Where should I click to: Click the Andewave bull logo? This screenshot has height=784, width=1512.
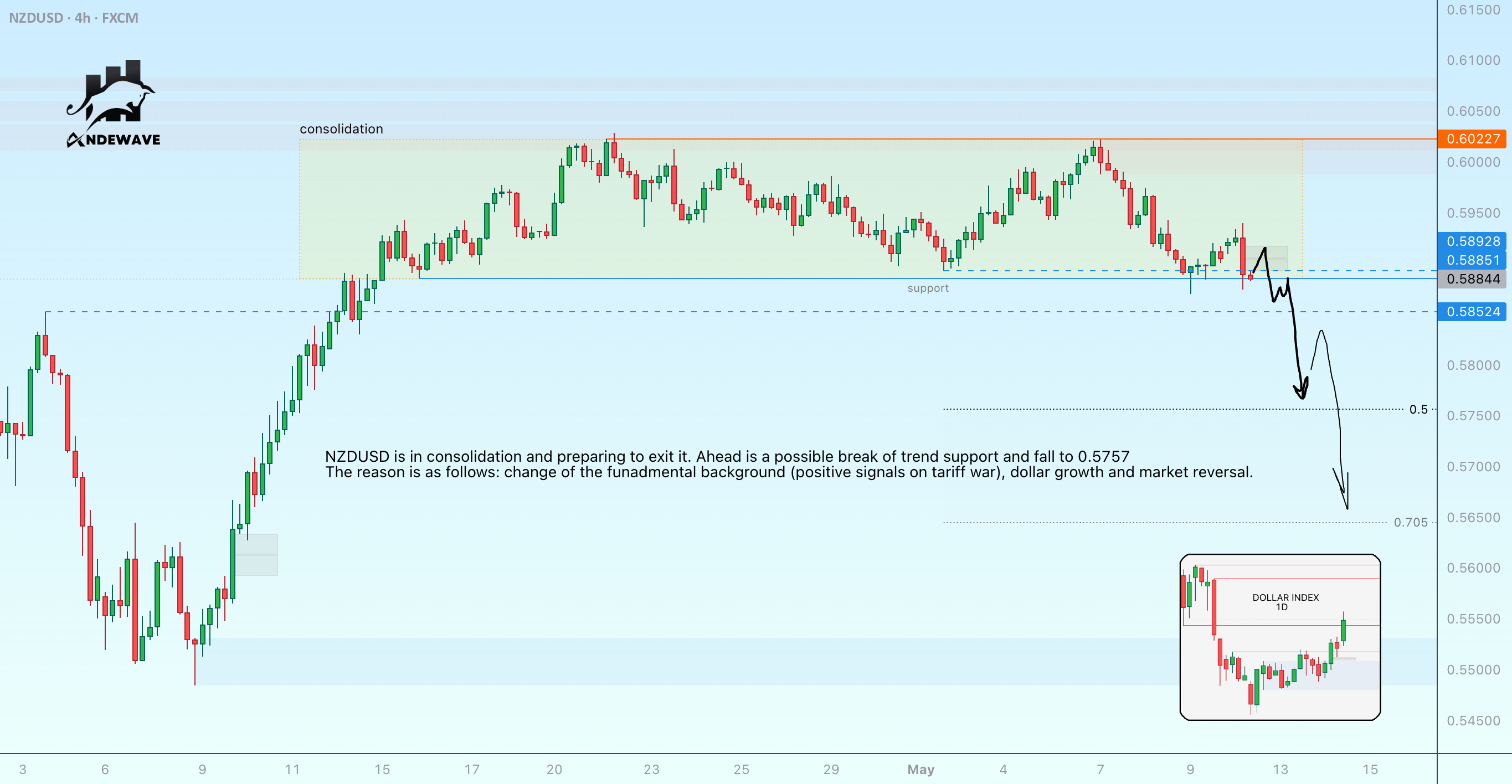[112, 104]
